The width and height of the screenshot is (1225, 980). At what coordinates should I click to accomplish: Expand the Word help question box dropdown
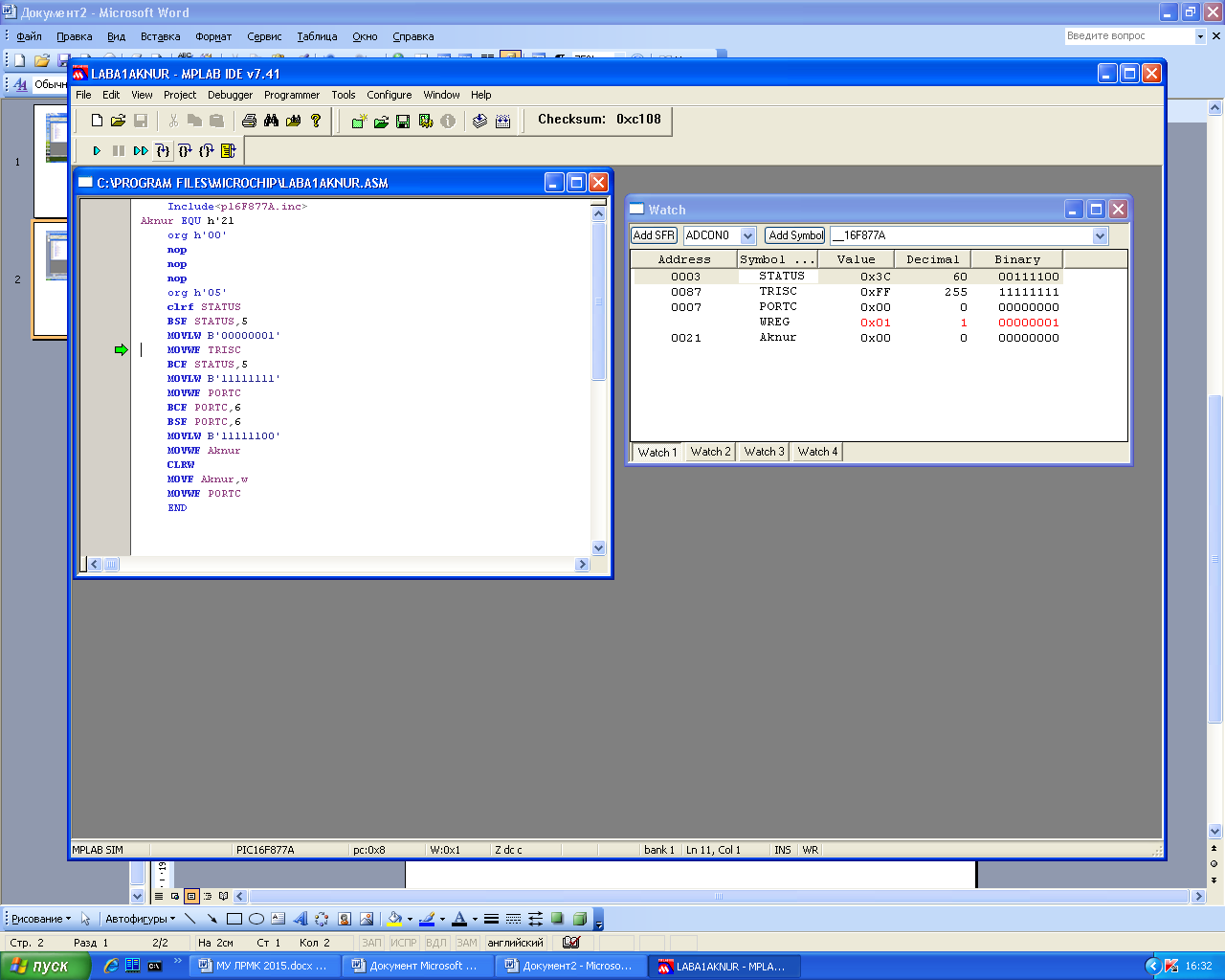point(1200,36)
